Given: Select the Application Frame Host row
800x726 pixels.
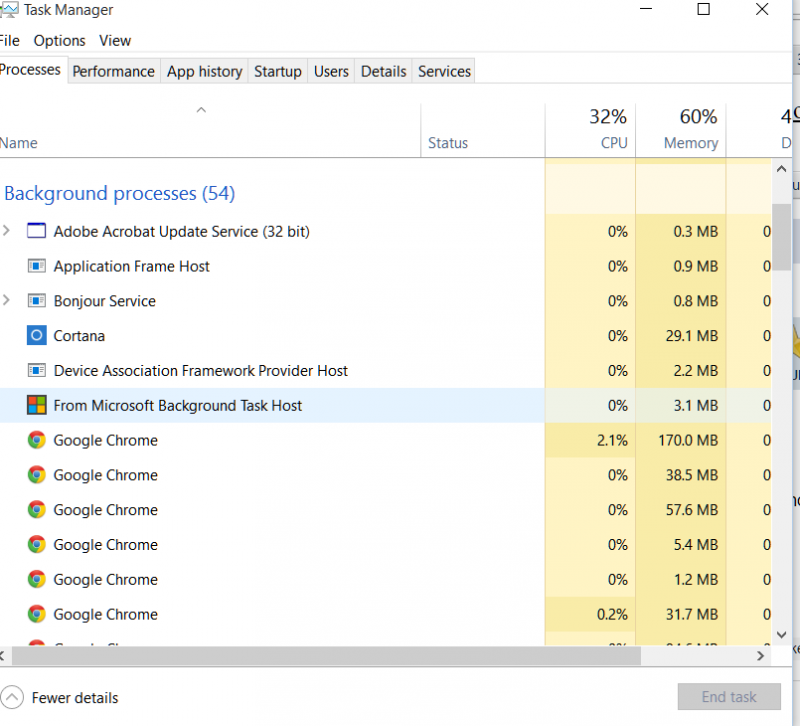Looking at the screenshot, I should pyautogui.click(x=386, y=266).
